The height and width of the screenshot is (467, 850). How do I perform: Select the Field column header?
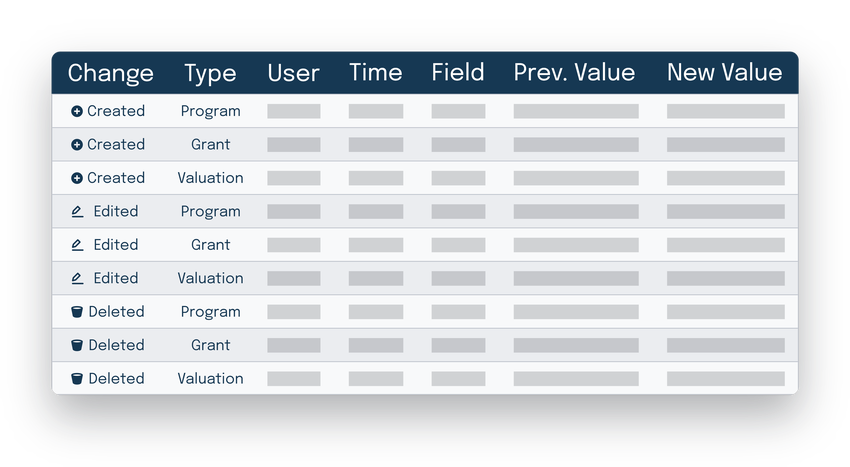pos(458,73)
